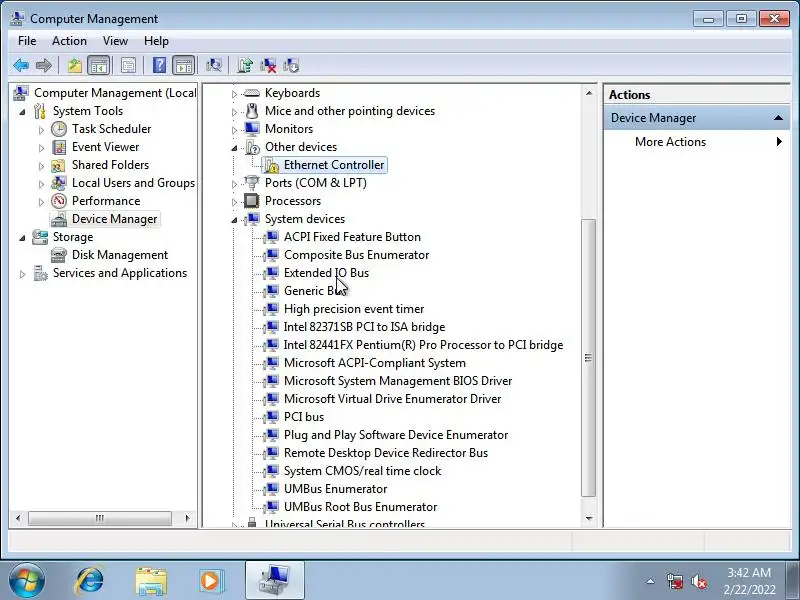Select the Event Viewer icon
800x600 pixels.
click(59, 147)
